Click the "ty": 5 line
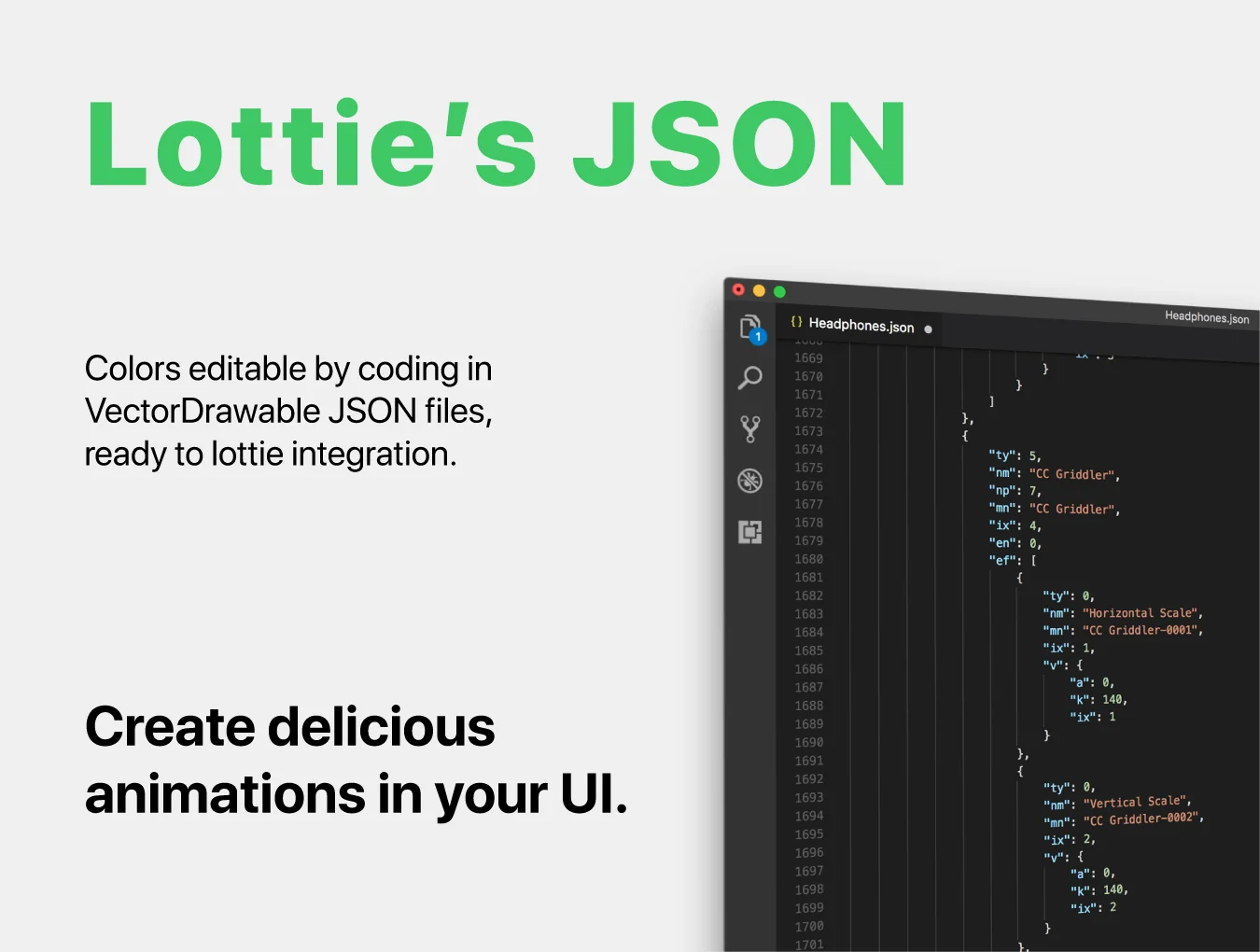This screenshot has width=1260, height=952. [1014, 455]
